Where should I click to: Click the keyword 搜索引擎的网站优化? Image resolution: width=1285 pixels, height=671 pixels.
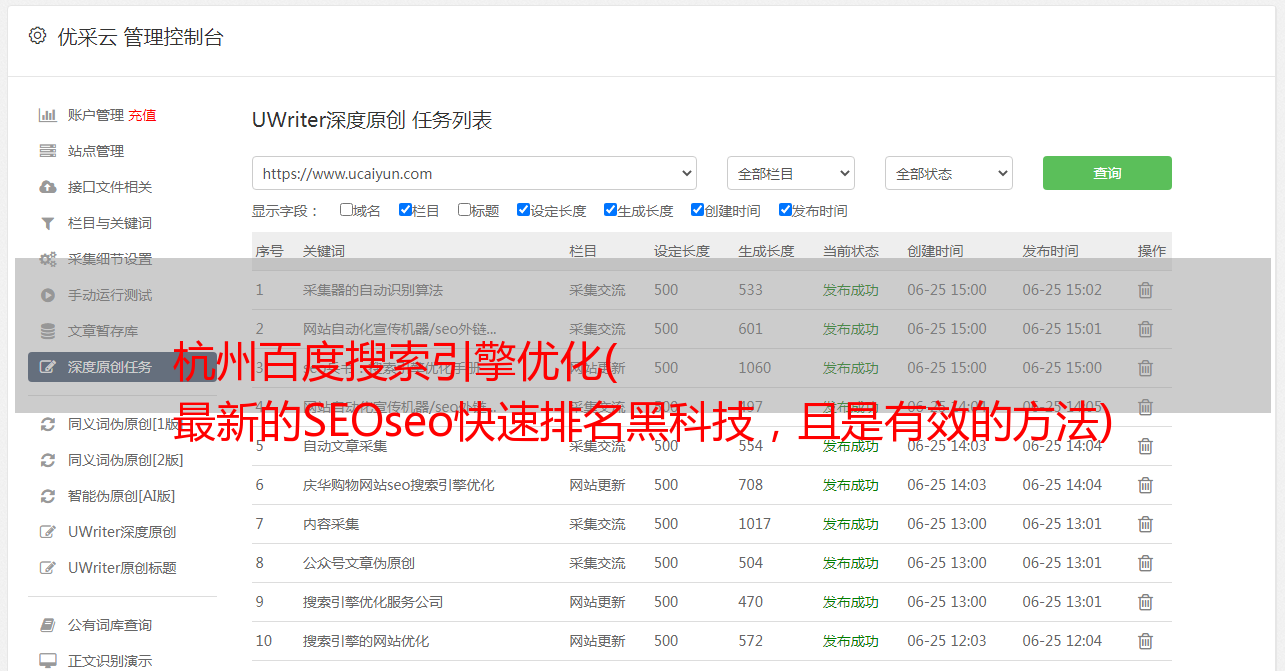366,641
